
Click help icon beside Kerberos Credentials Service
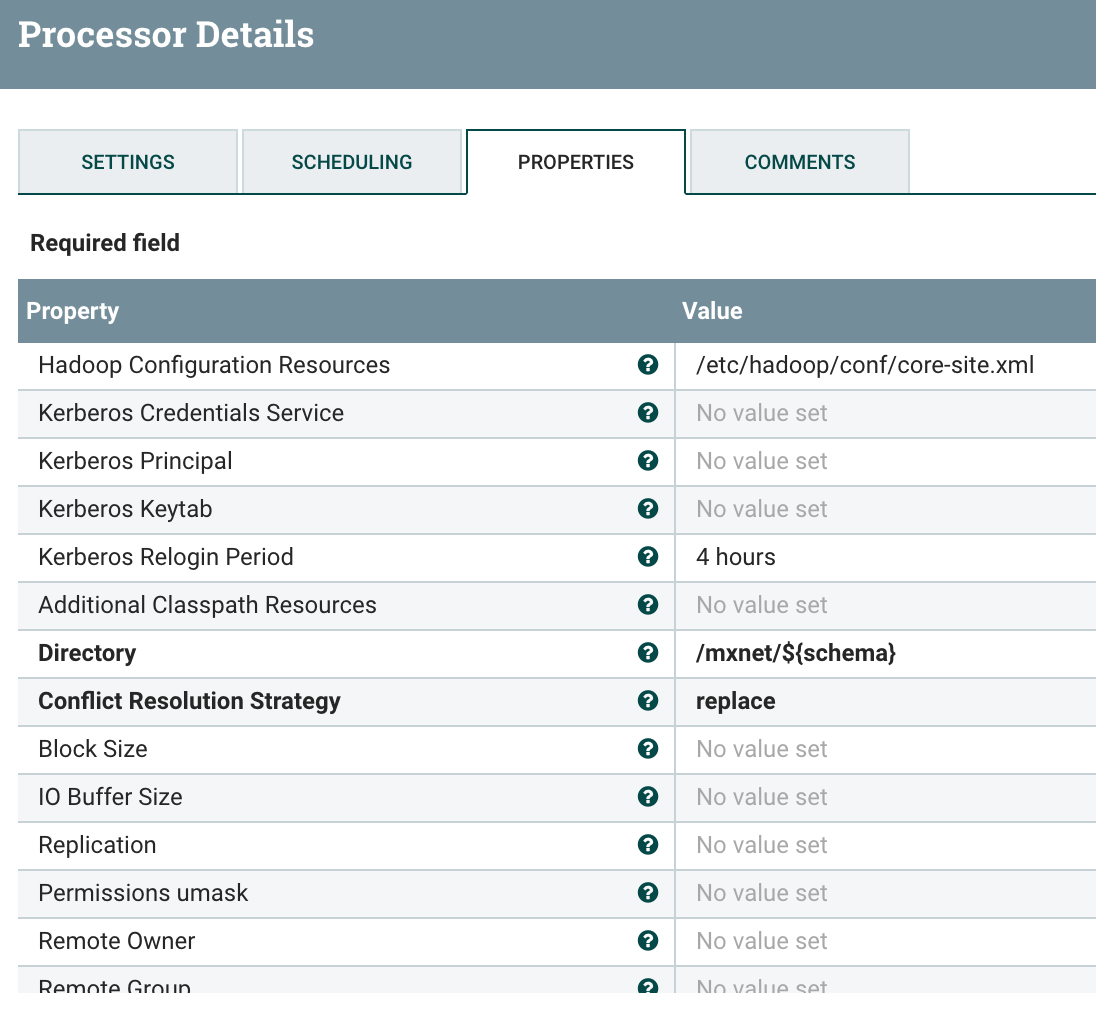[x=648, y=413]
